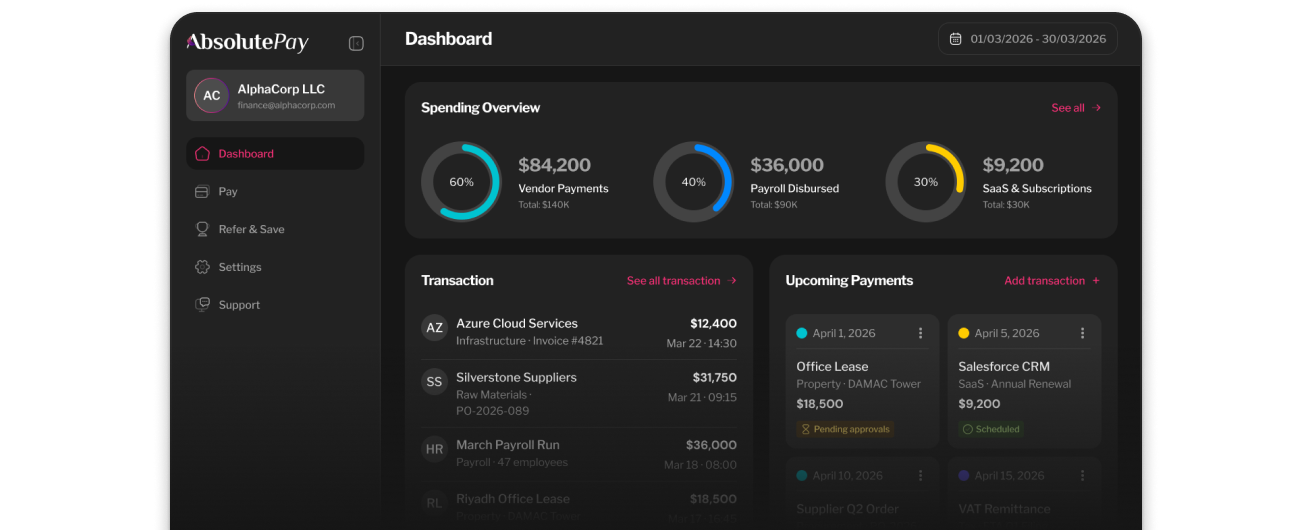This screenshot has width=1312, height=530.
Task: Click the SS avatar for Silverstone Suppliers
Action: [434, 382]
